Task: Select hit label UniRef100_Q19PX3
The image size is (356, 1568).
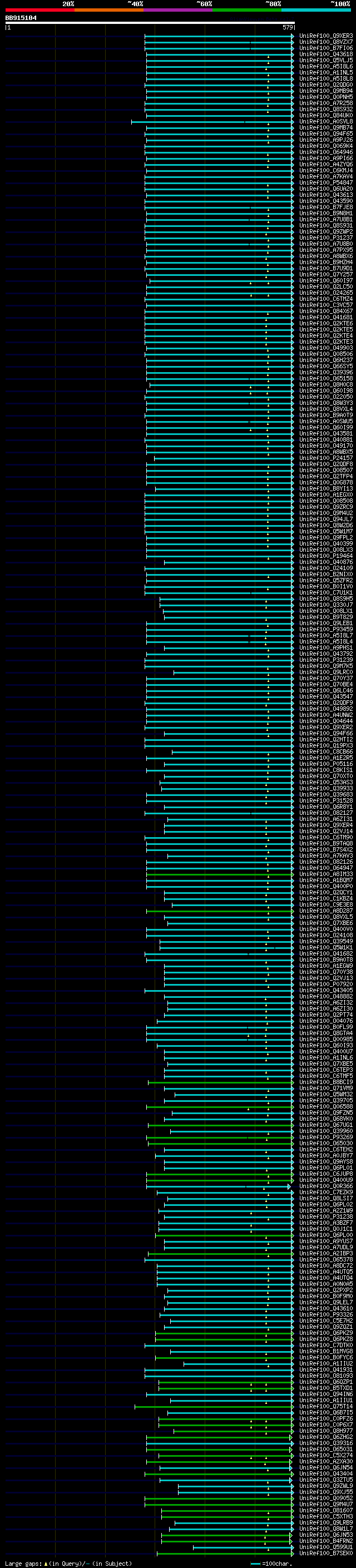Action: (x=325, y=746)
